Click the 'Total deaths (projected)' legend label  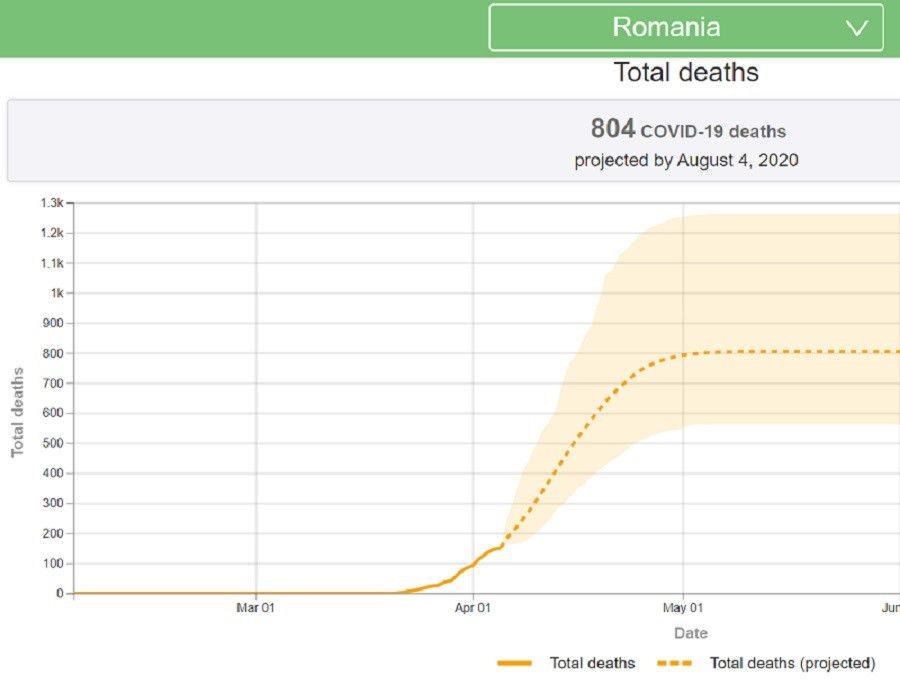point(792,663)
